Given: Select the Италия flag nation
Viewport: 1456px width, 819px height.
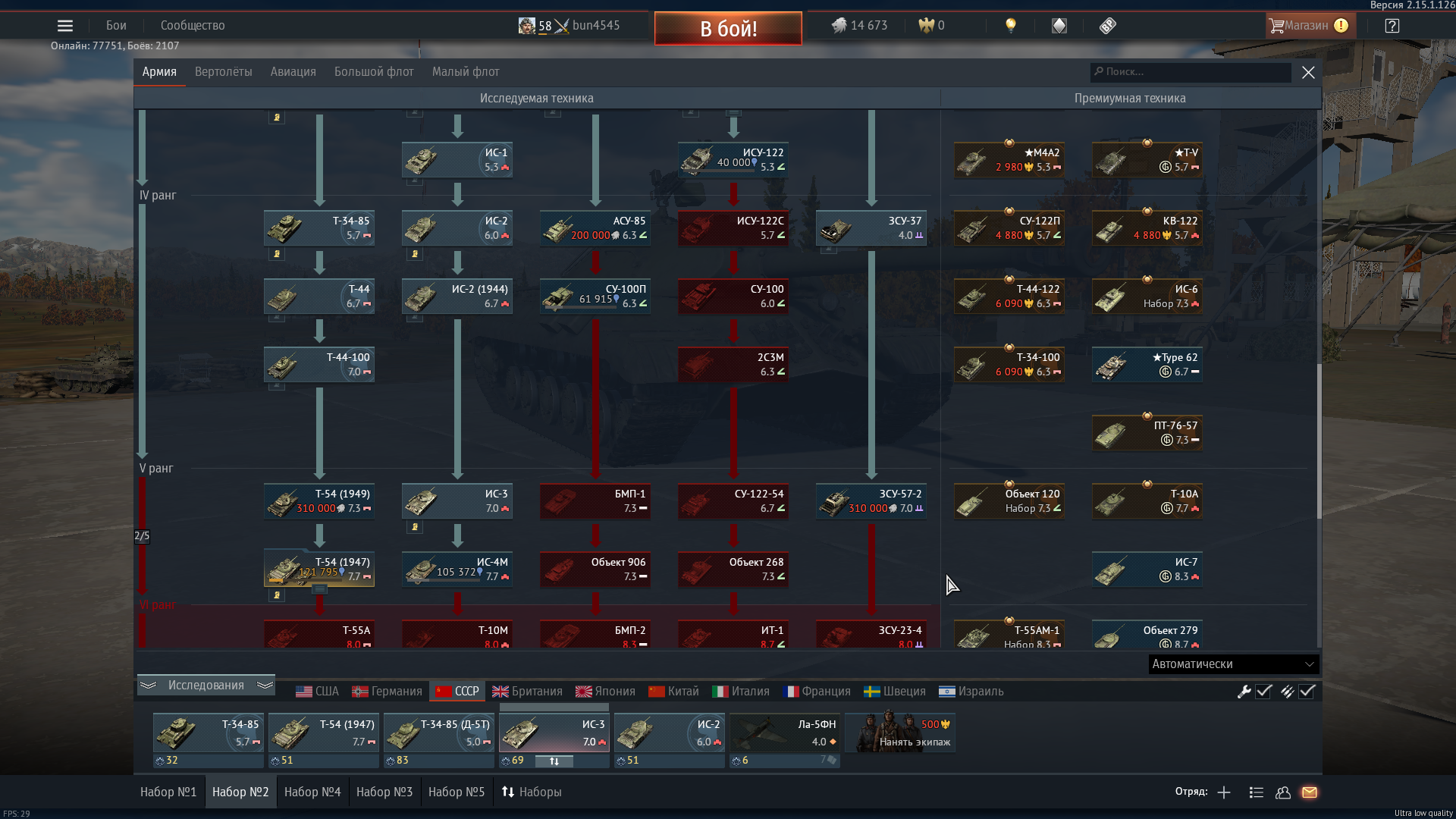Looking at the screenshot, I should tap(741, 692).
